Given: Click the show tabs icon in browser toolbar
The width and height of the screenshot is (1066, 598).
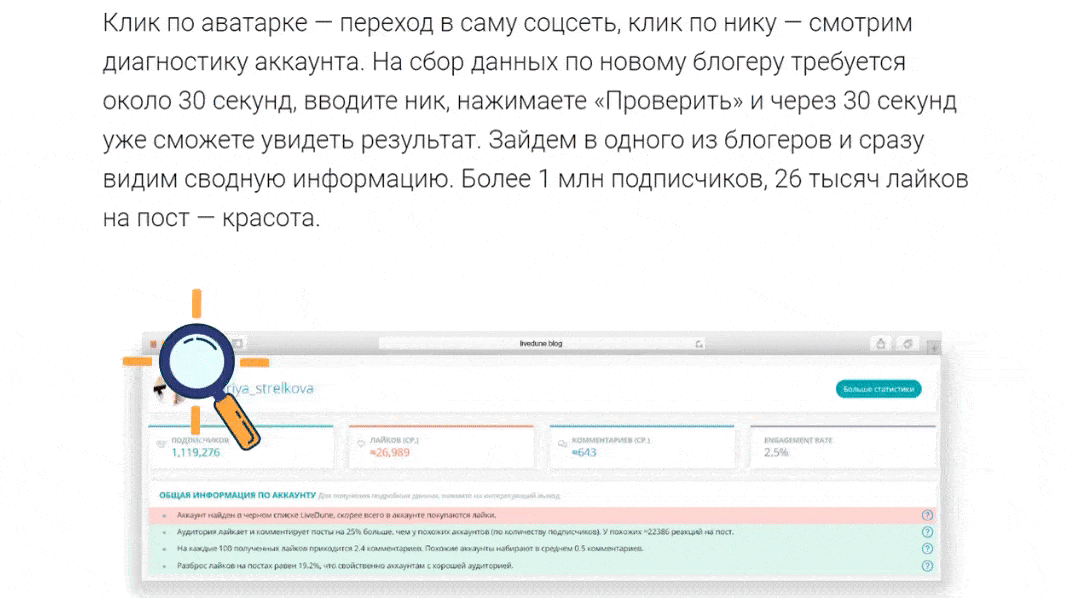Looking at the screenshot, I should point(908,344).
